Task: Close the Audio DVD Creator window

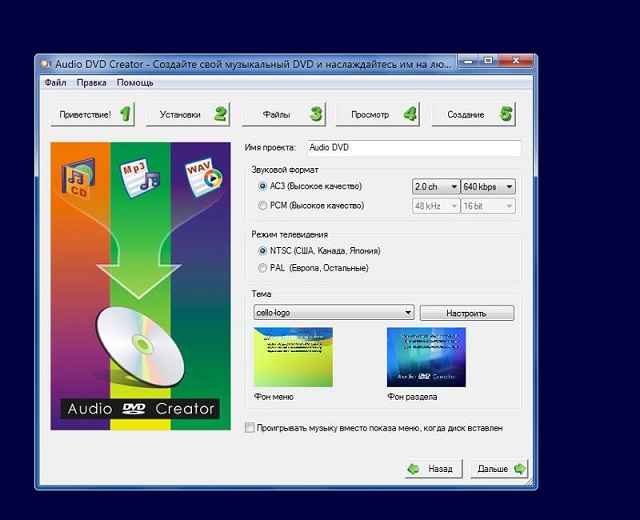Action: (x=516, y=61)
